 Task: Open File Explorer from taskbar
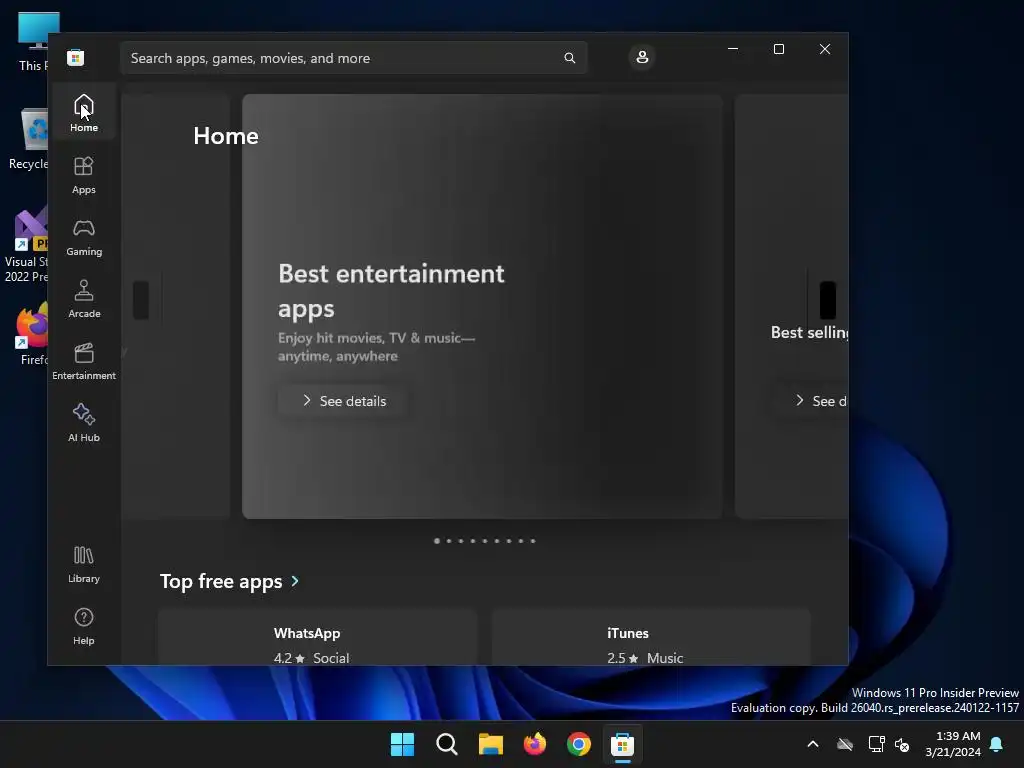(x=490, y=744)
